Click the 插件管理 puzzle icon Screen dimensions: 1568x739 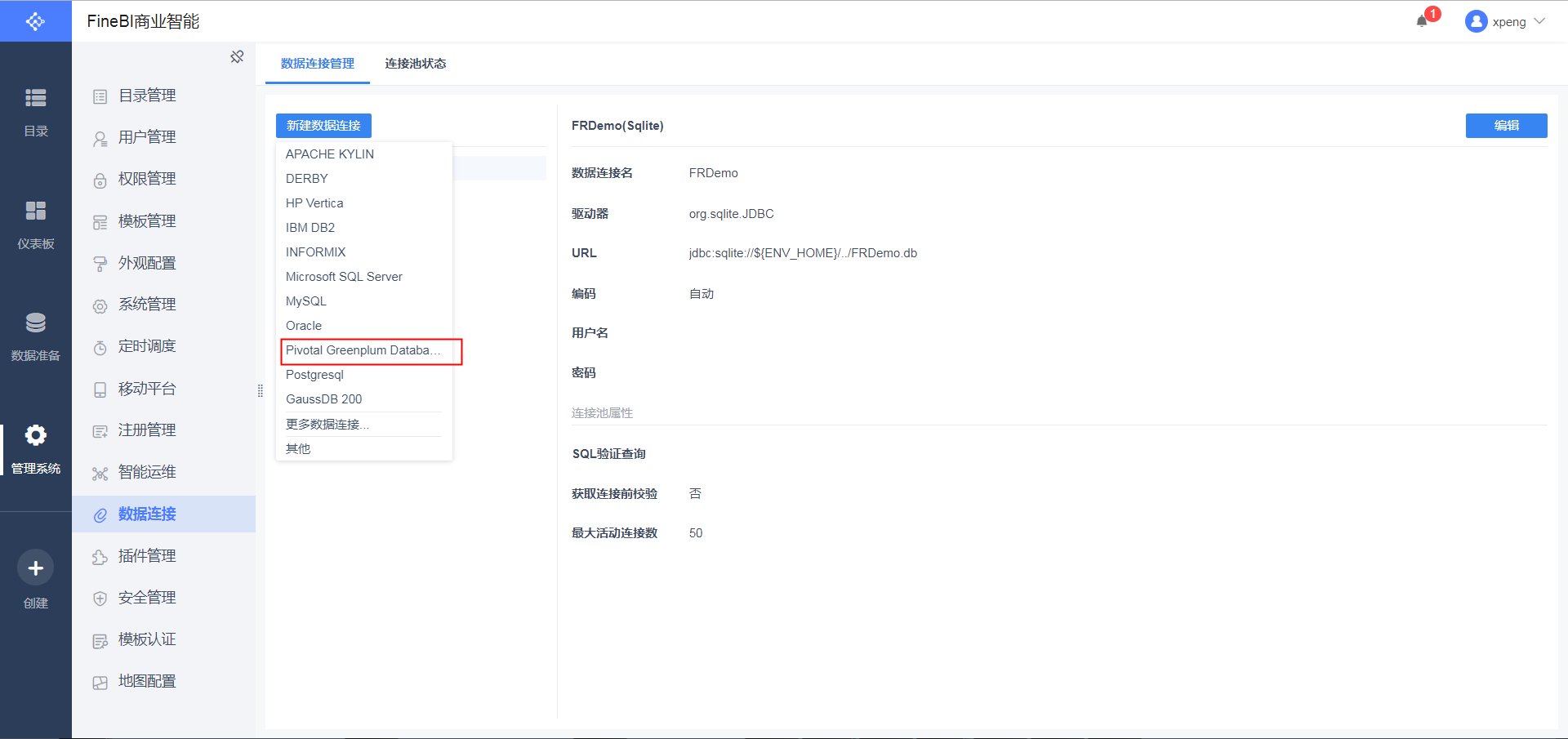tap(100, 557)
